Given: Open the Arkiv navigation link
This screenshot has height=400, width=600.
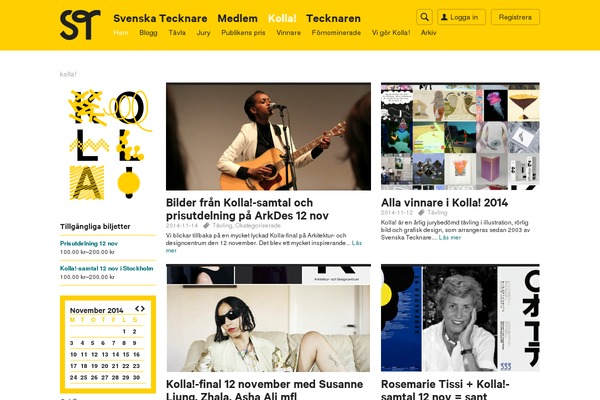Looking at the screenshot, I should 429,33.
